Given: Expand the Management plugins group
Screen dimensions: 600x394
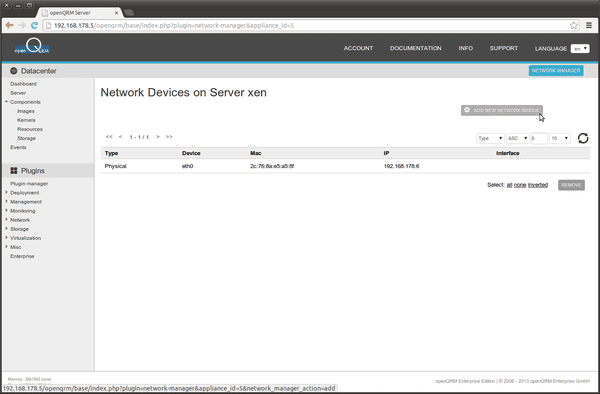Looking at the screenshot, I should pyautogui.click(x=7, y=202).
